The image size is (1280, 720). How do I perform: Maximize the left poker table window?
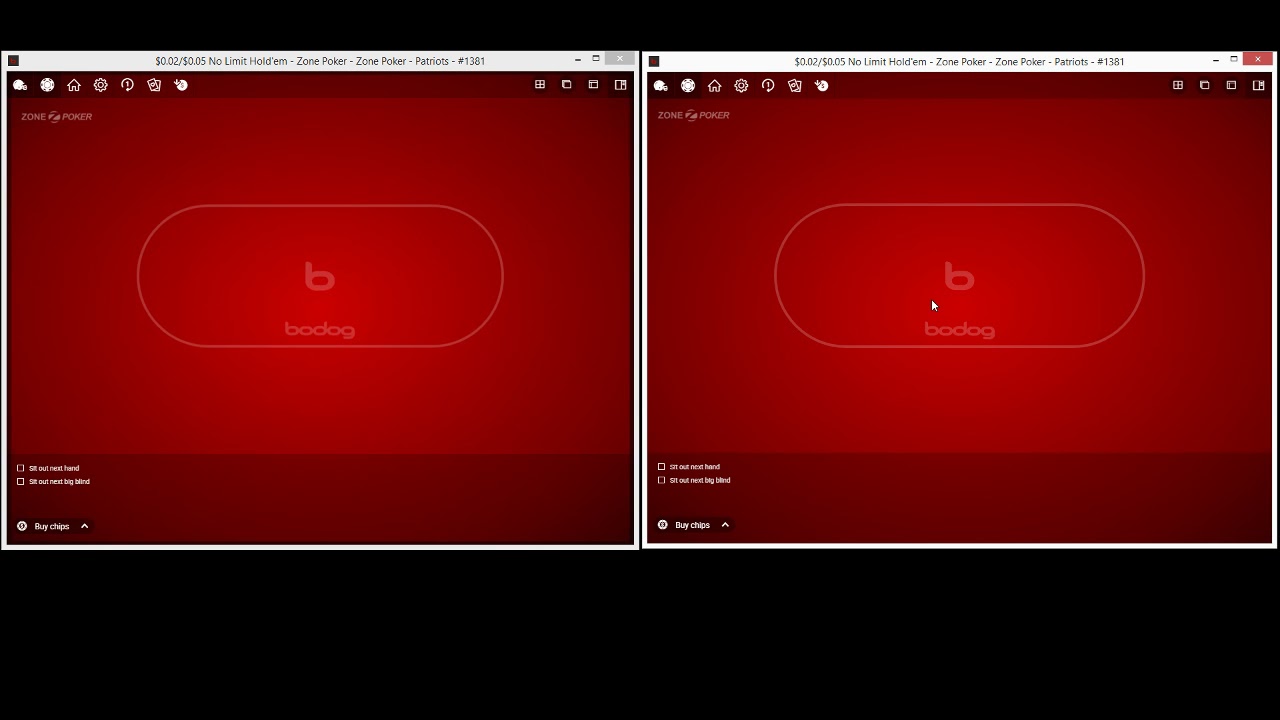pos(596,59)
